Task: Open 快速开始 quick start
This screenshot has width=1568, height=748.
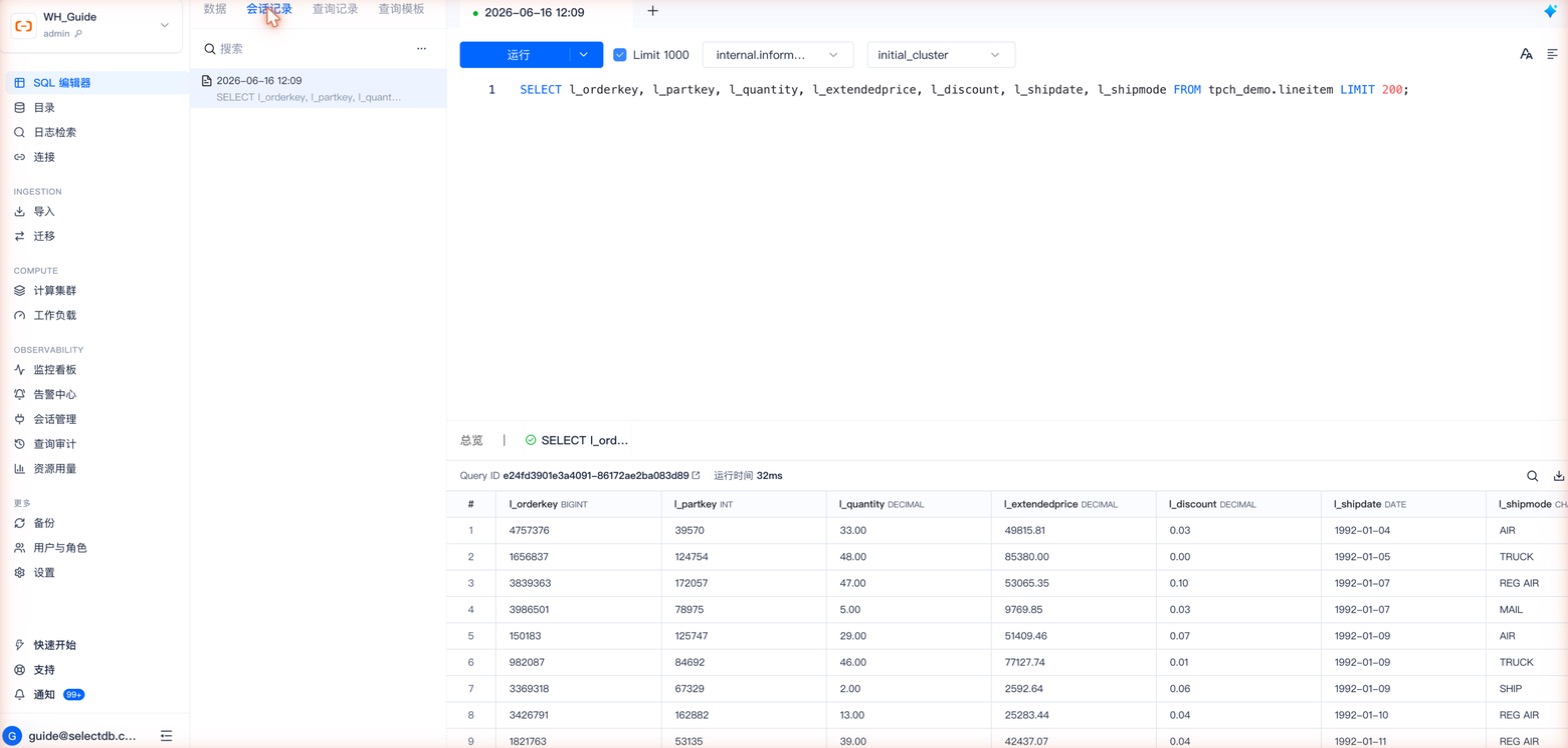Action: (95, 645)
